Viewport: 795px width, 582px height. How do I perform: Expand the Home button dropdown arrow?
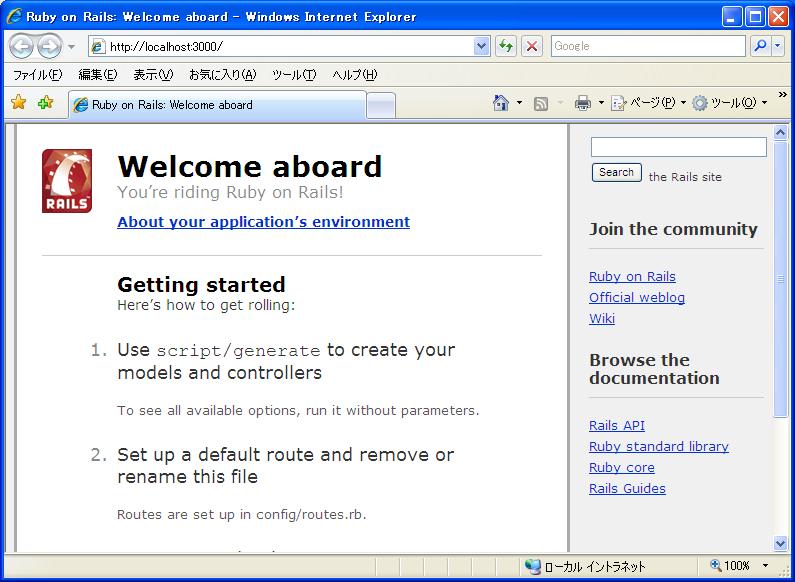[x=520, y=103]
